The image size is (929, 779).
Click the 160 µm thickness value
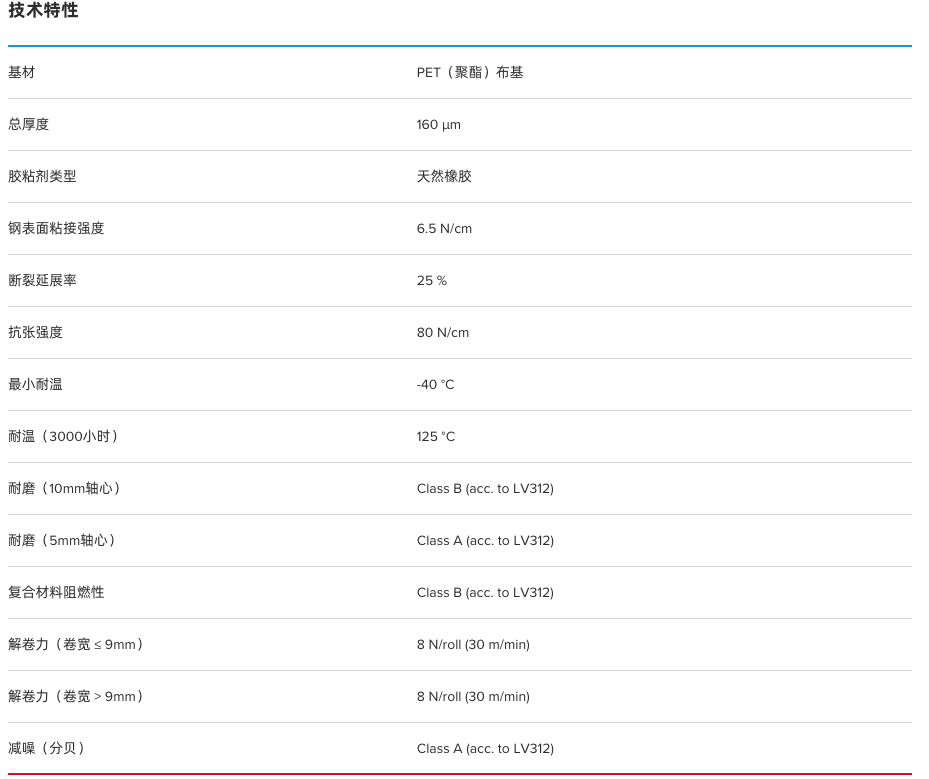click(438, 124)
